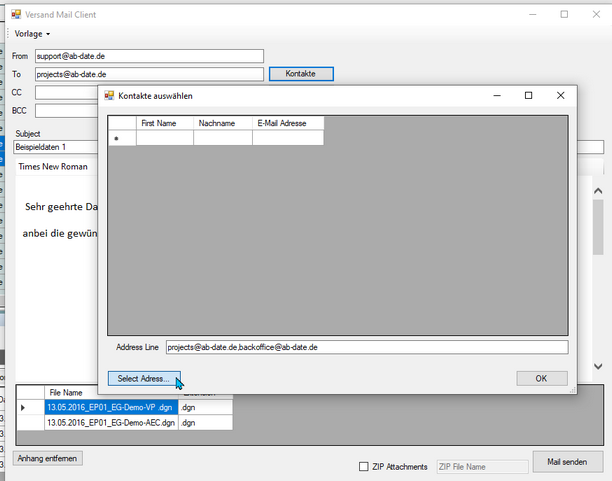Click the .dgn extension cell of EG-Demo-AEC row
612x481 pixels.
tap(205, 423)
